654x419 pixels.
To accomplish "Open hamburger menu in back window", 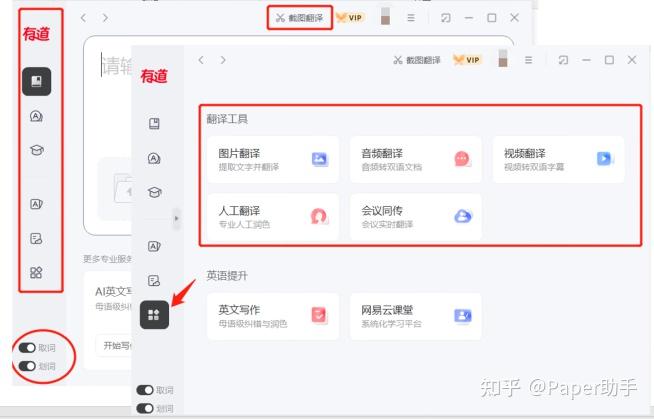I will click(x=411, y=18).
